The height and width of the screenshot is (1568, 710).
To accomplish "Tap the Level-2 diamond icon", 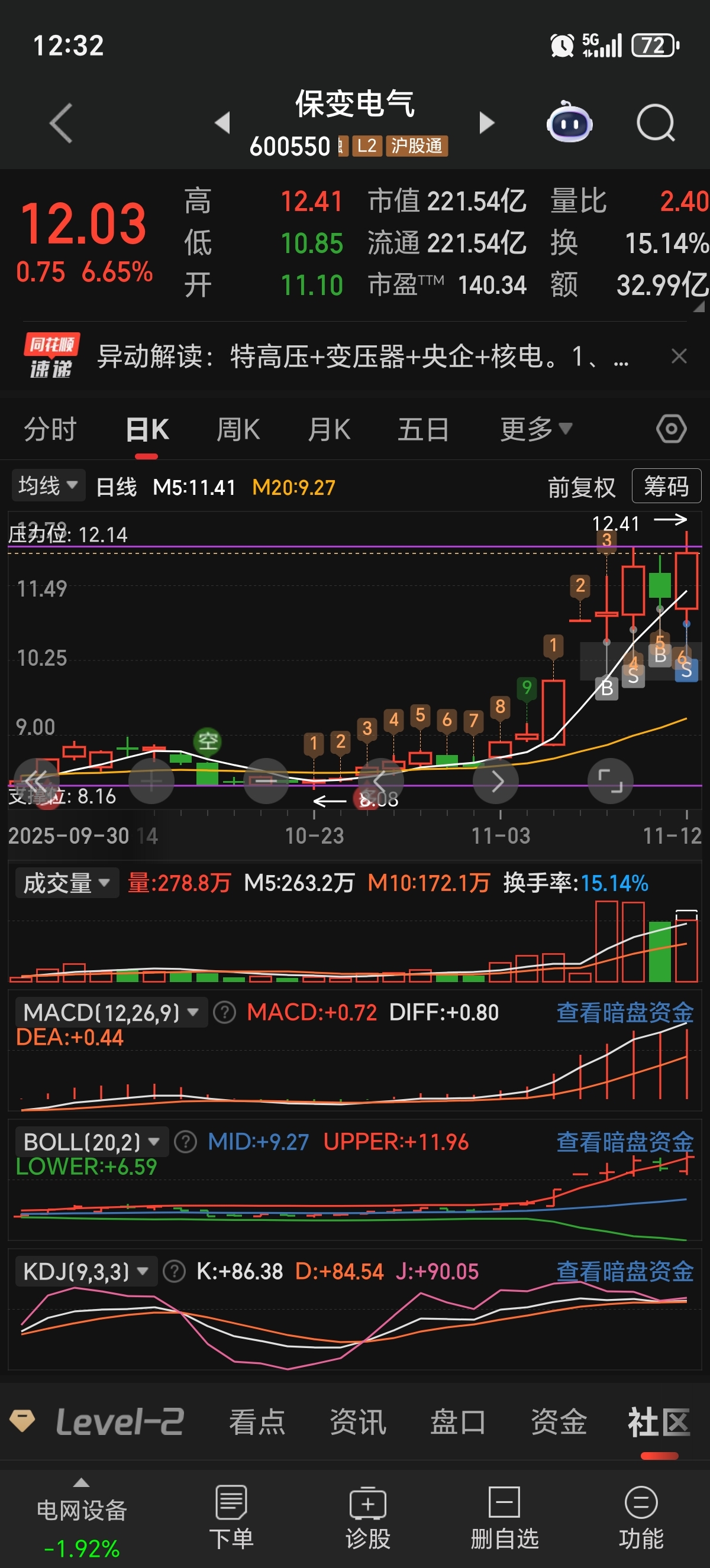I will point(22,1421).
